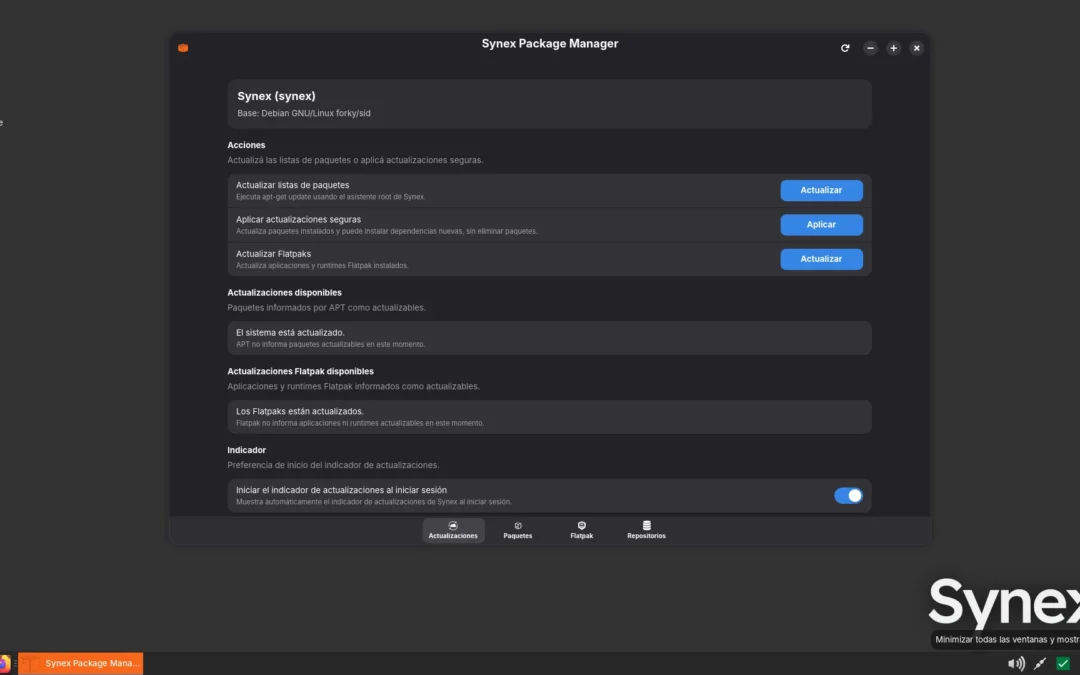The width and height of the screenshot is (1080, 675).
Task: Click 'Los Flatpaks están actualizados.' message
Action: click(300, 411)
